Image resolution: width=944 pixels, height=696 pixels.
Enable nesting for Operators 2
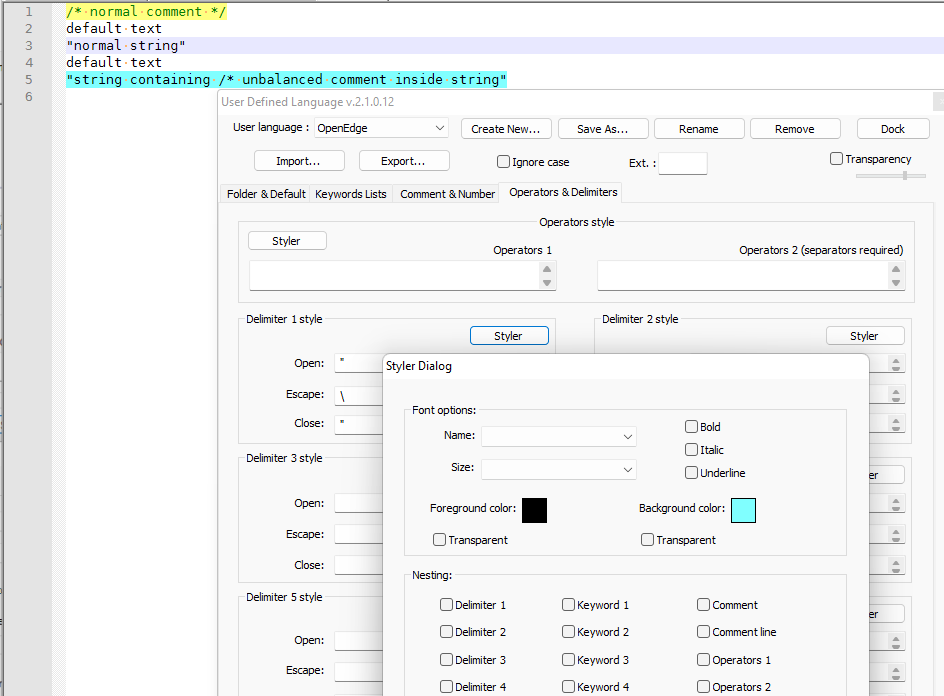coord(703,686)
